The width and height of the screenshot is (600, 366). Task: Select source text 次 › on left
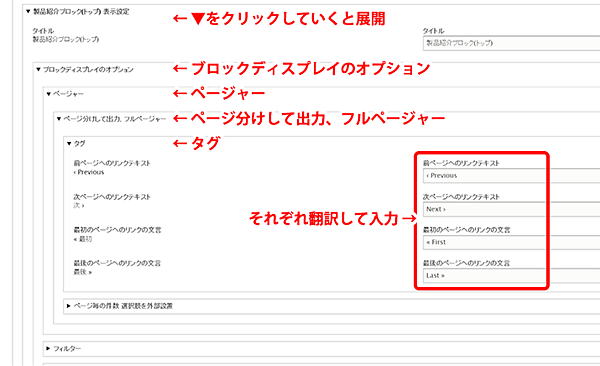pos(79,206)
